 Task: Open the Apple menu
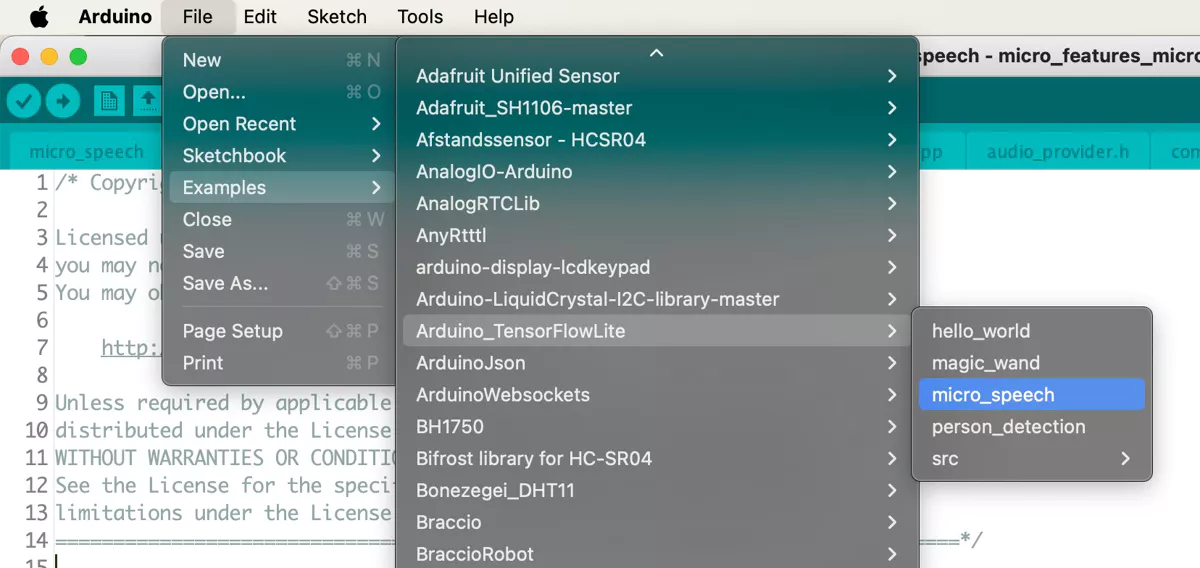point(39,16)
